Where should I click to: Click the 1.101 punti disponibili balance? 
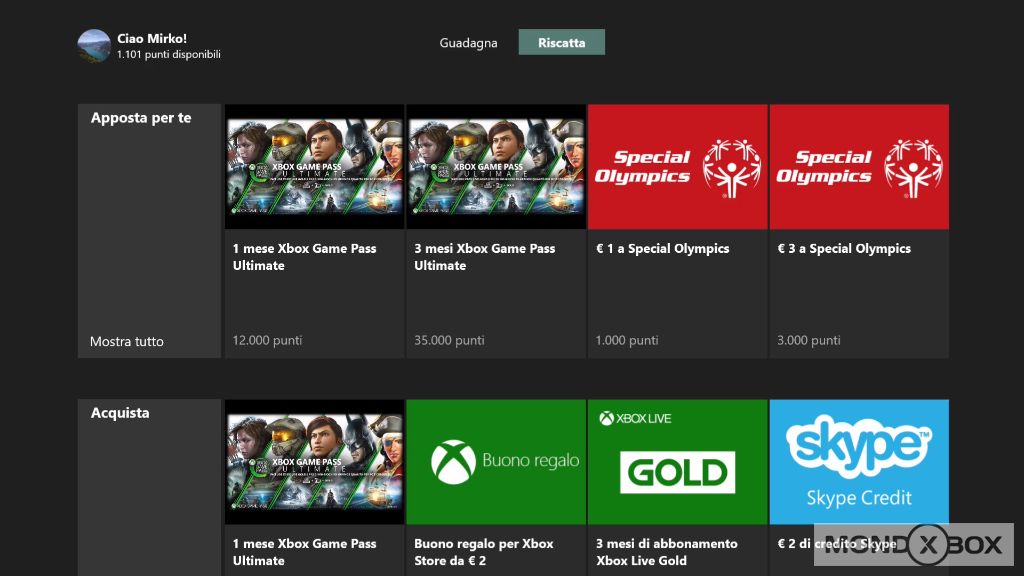(168, 55)
